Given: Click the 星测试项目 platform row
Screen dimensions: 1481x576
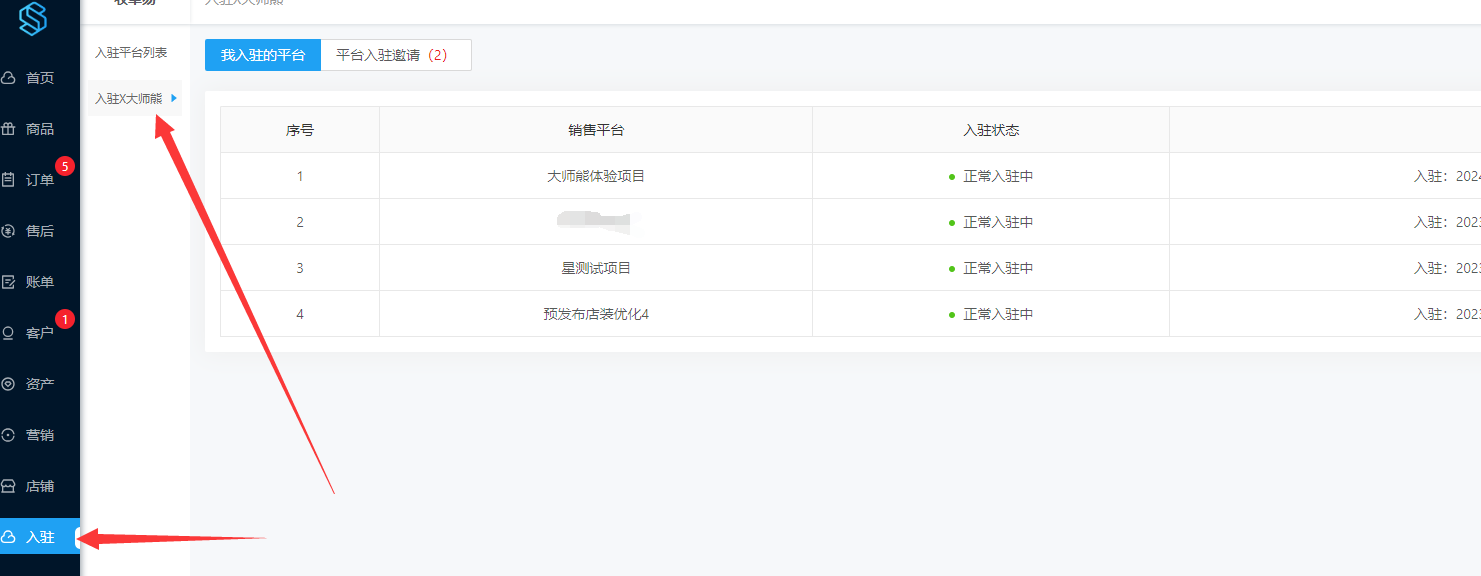Looking at the screenshot, I should [x=596, y=268].
